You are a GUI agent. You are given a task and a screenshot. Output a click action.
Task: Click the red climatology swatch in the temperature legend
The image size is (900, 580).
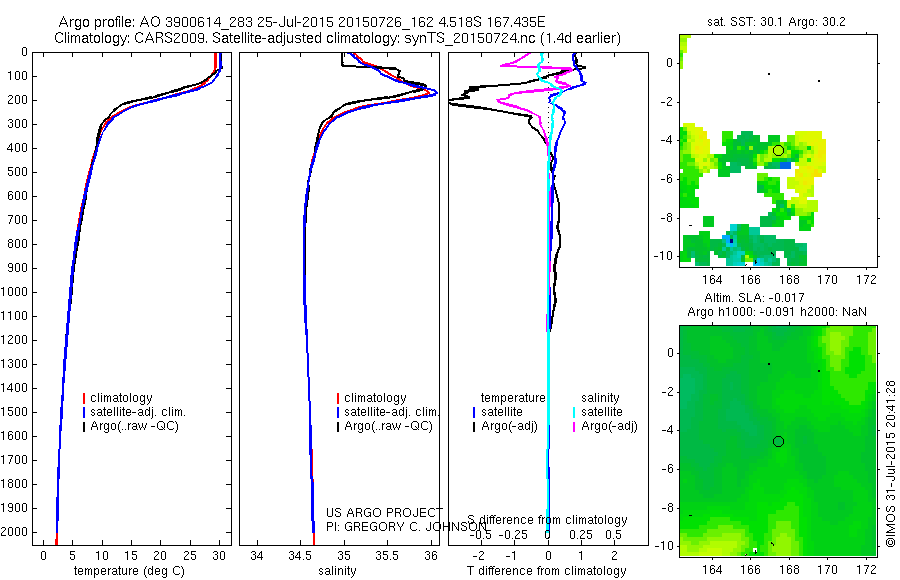click(x=84, y=398)
